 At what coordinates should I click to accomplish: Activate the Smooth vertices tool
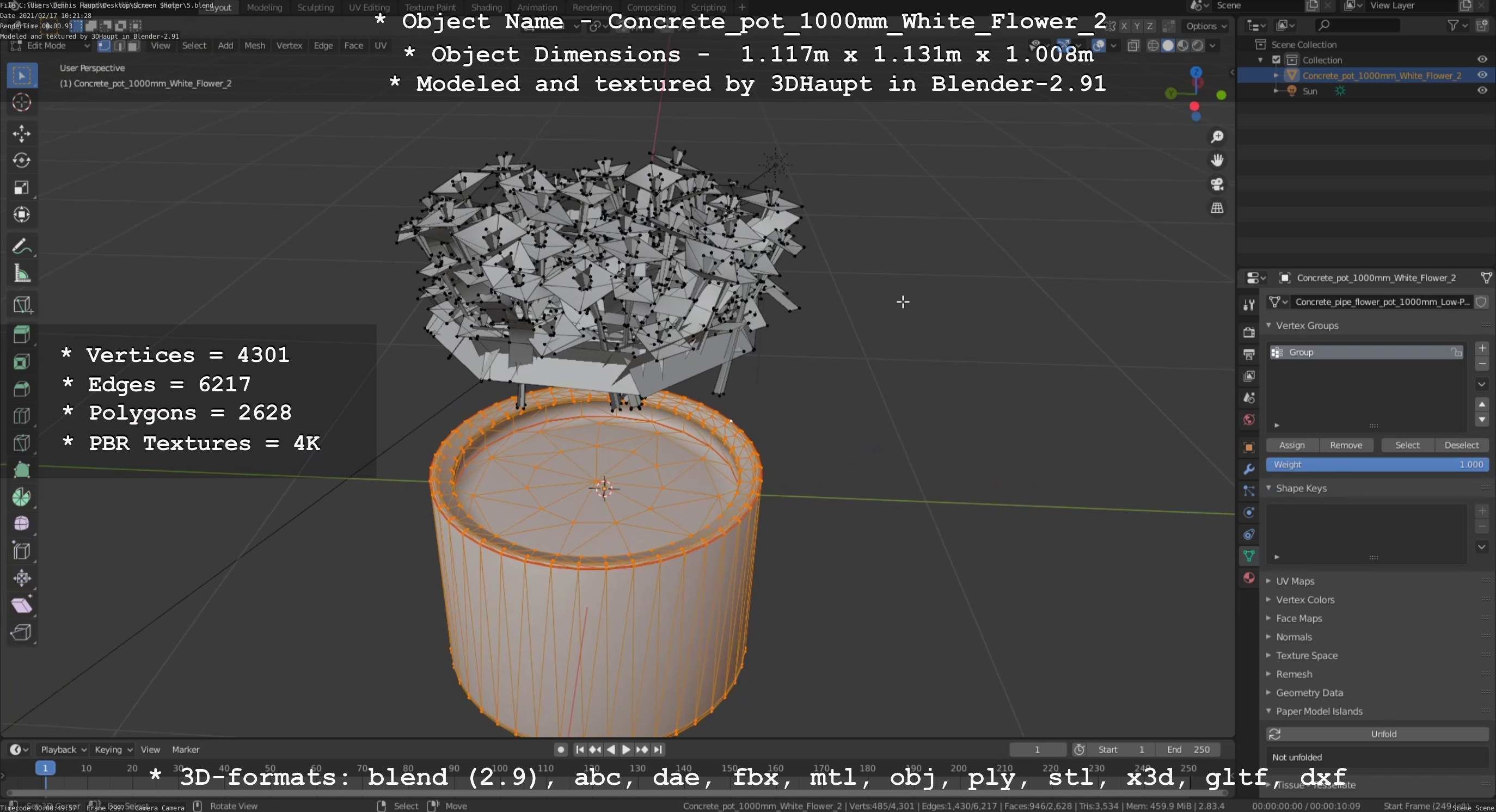pyautogui.click(x=22, y=524)
